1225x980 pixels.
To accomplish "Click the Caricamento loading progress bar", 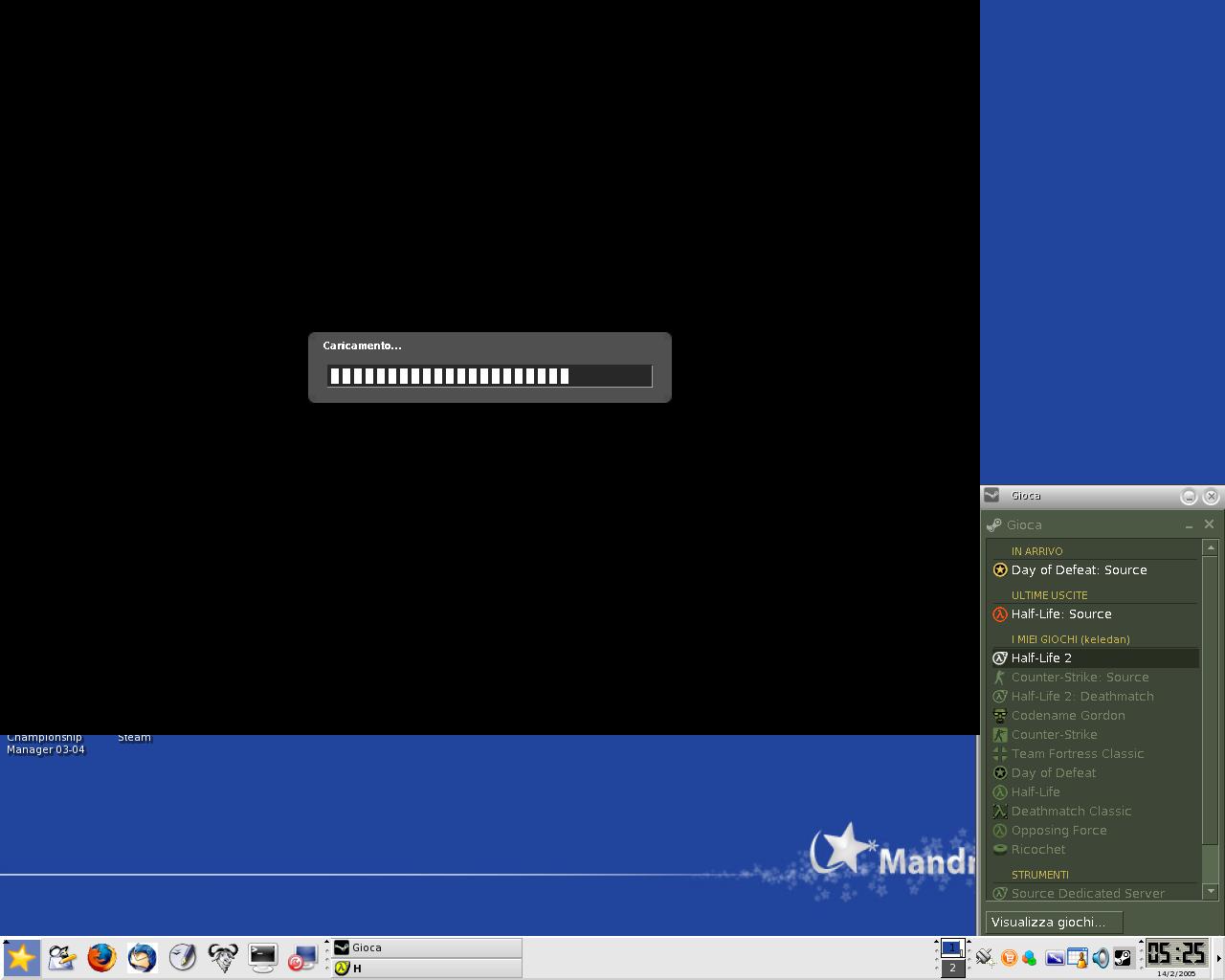I will point(490,376).
